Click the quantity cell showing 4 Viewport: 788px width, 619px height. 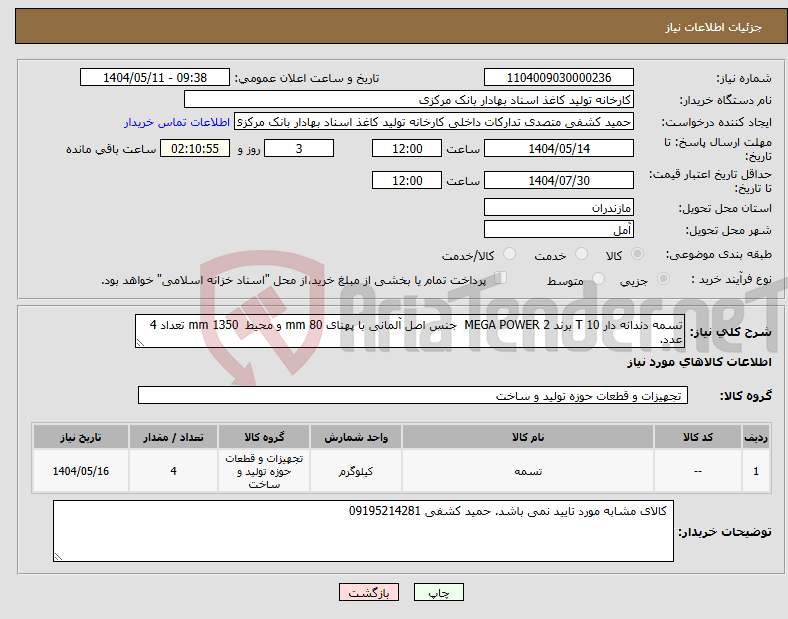coord(173,471)
